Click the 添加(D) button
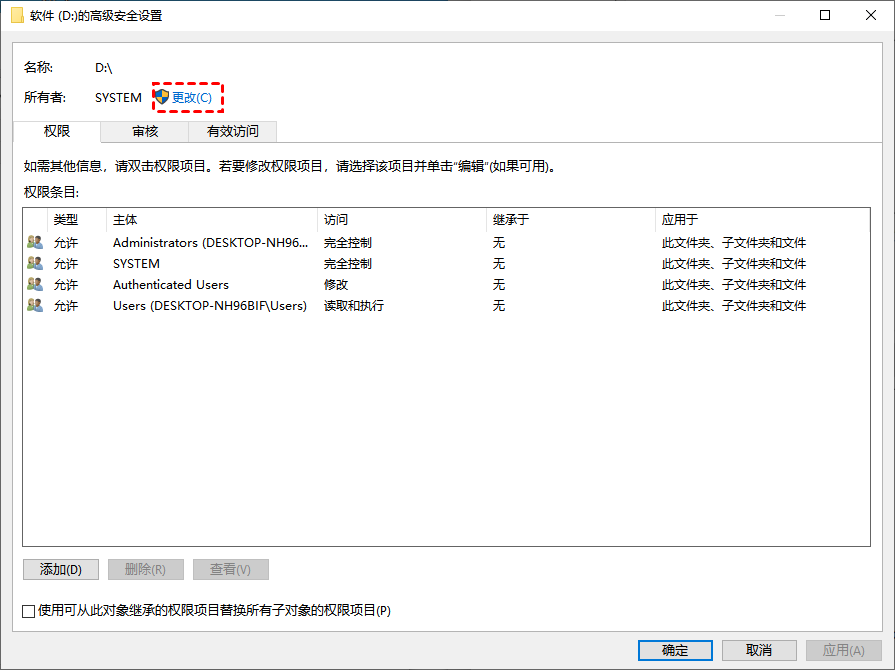The height and width of the screenshot is (670, 895). pyautogui.click(x=60, y=569)
